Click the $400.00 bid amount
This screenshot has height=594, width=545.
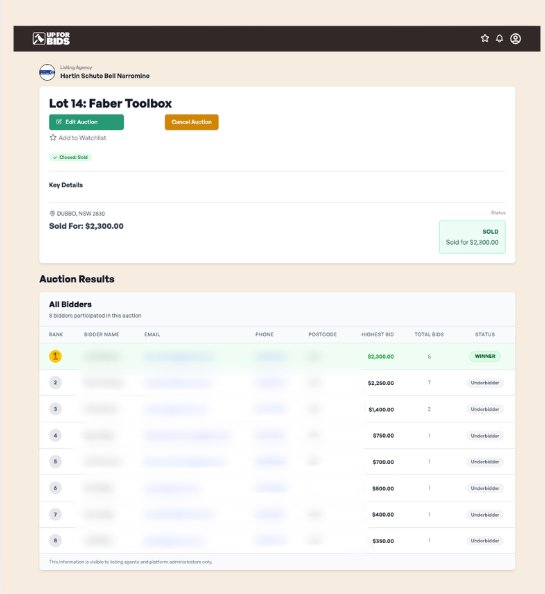pyautogui.click(x=383, y=515)
